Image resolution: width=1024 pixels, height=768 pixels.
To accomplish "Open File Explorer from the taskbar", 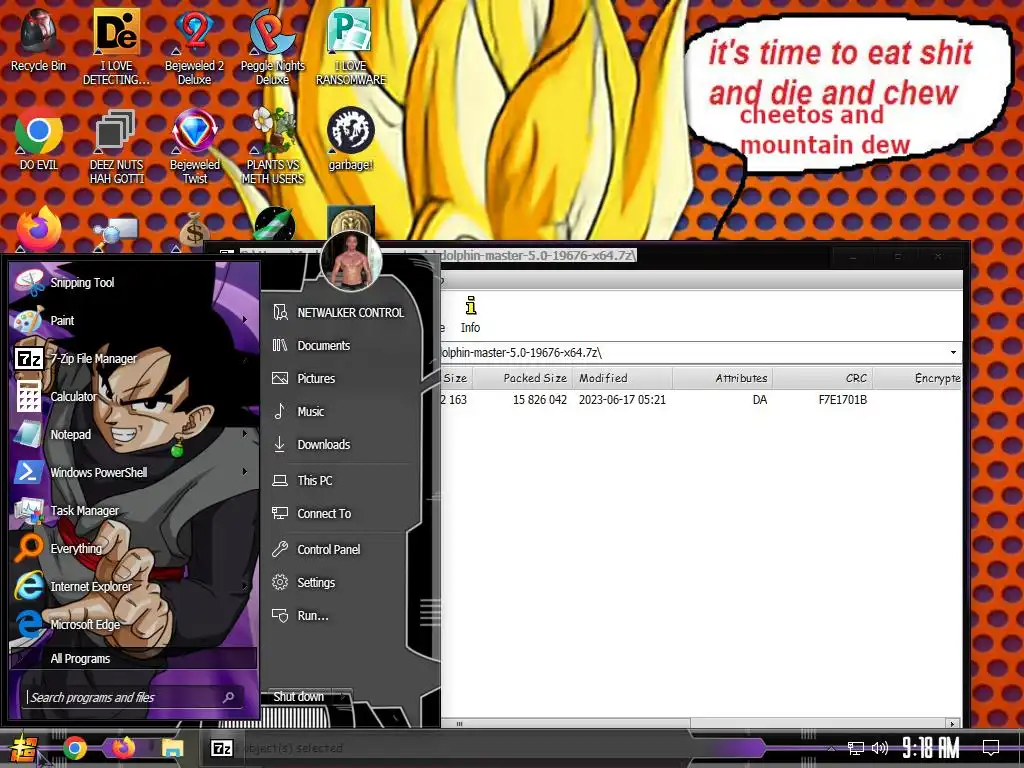I will point(172,748).
